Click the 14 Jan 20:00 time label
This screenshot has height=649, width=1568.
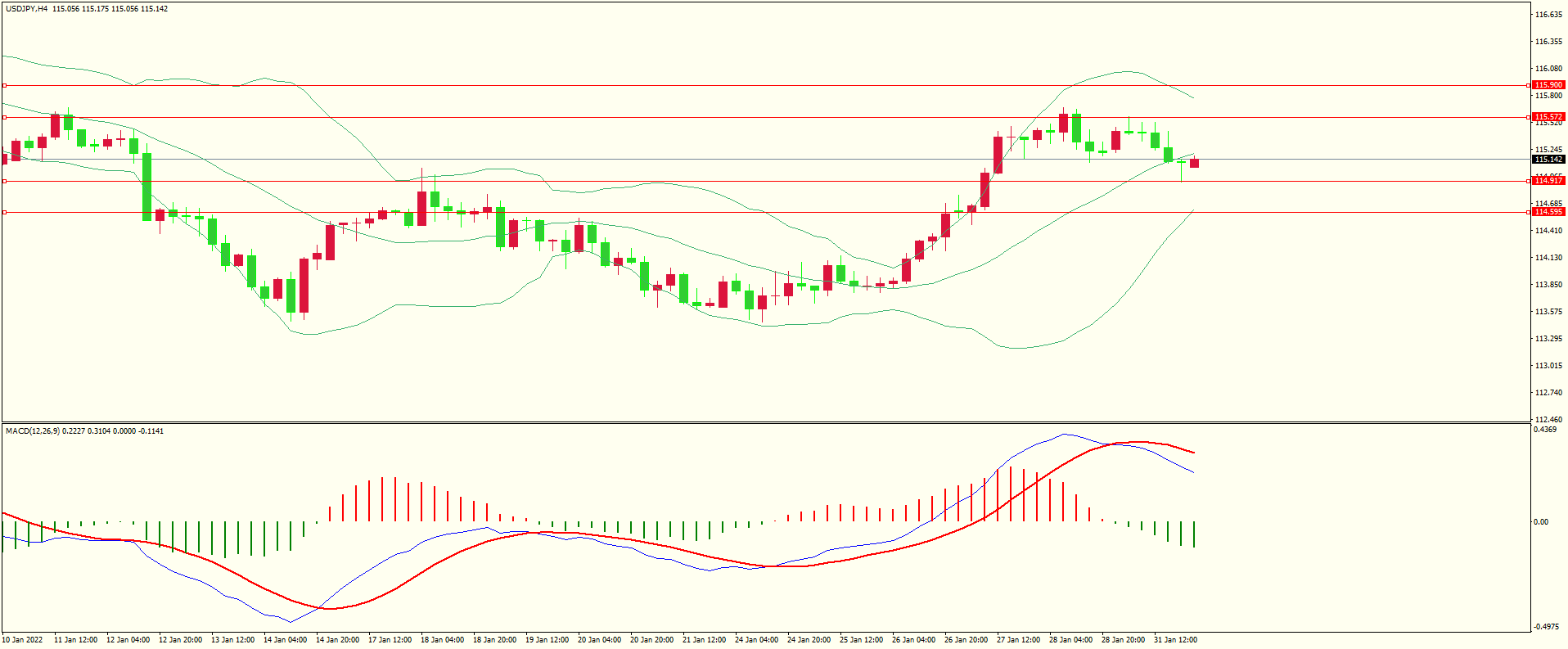coord(338,640)
